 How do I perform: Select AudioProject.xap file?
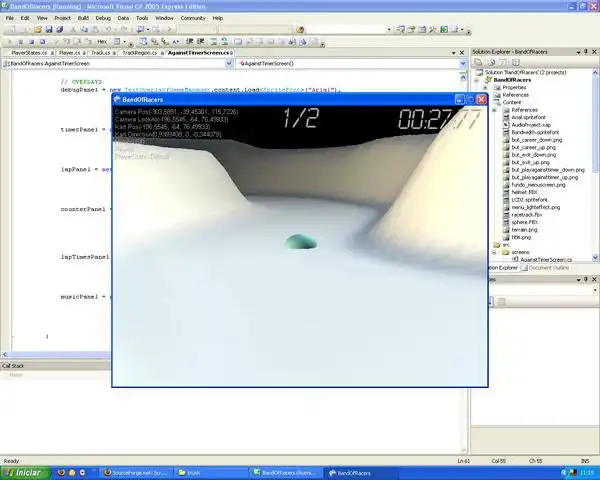(531, 125)
